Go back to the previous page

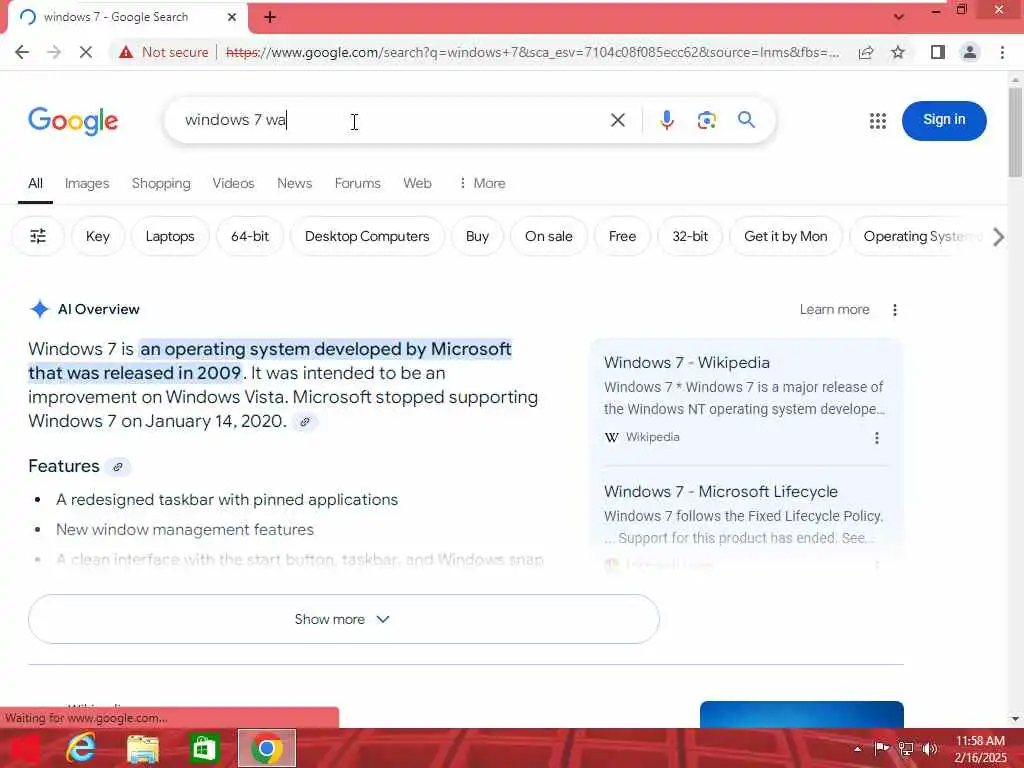click(x=22, y=52)
